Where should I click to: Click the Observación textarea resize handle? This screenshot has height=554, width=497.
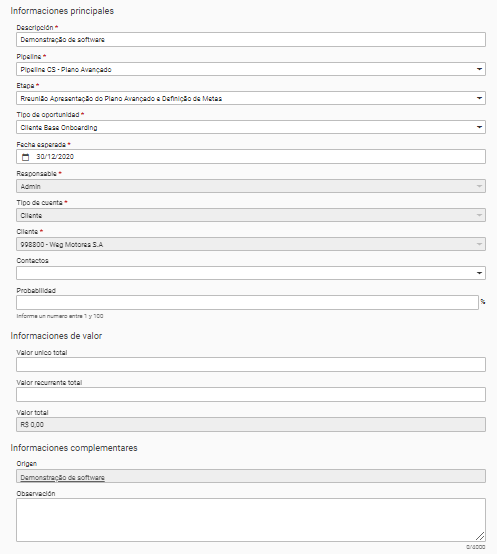click(x=480, y=536)
